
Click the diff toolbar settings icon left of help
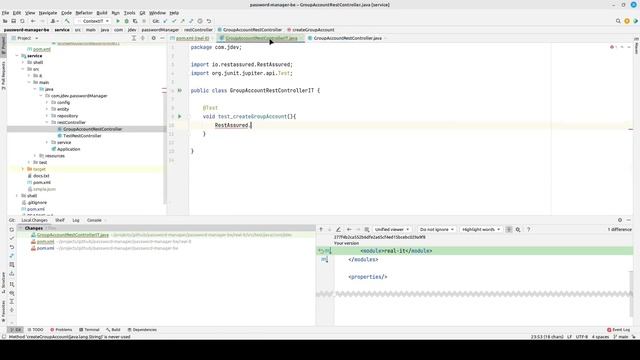tap(518, 229)
